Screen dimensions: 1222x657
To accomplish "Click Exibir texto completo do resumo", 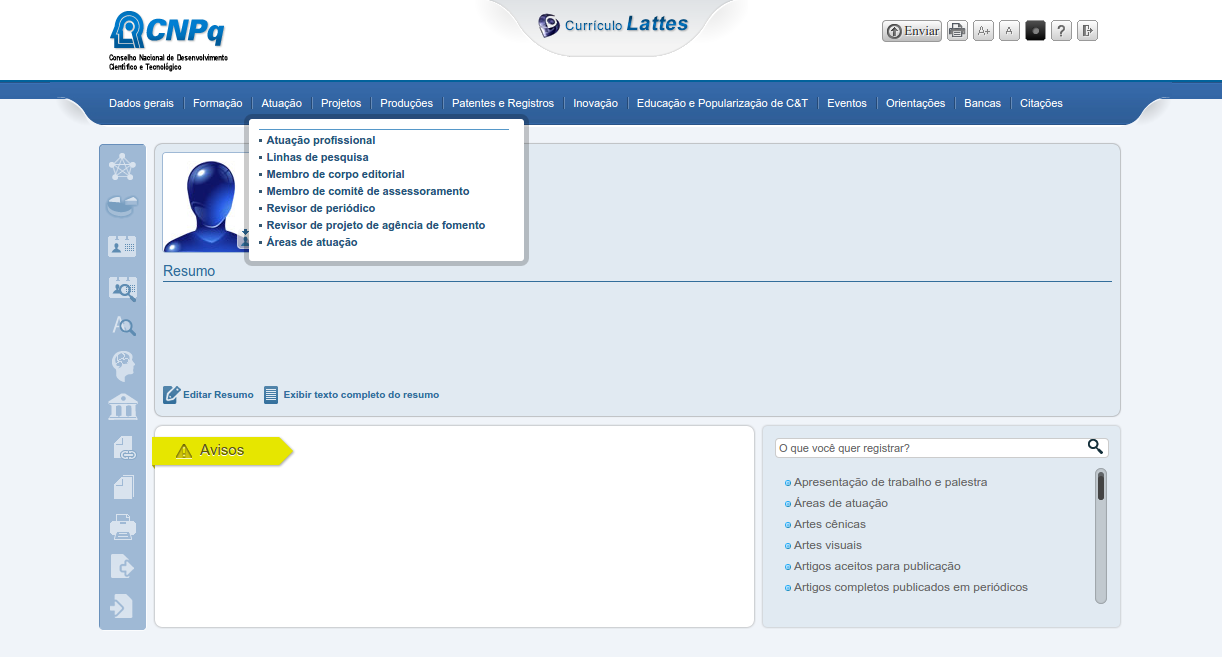I will (x=351, y=395).
